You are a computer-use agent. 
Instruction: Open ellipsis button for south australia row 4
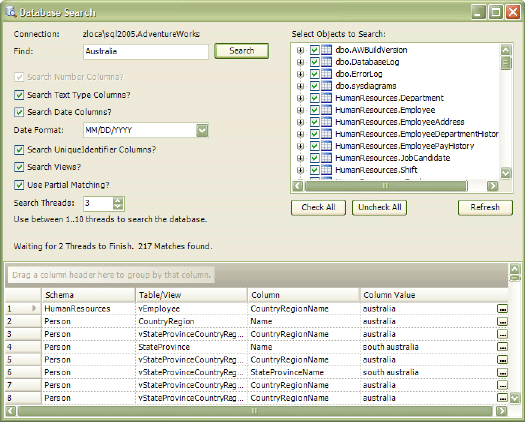[502, 347]
